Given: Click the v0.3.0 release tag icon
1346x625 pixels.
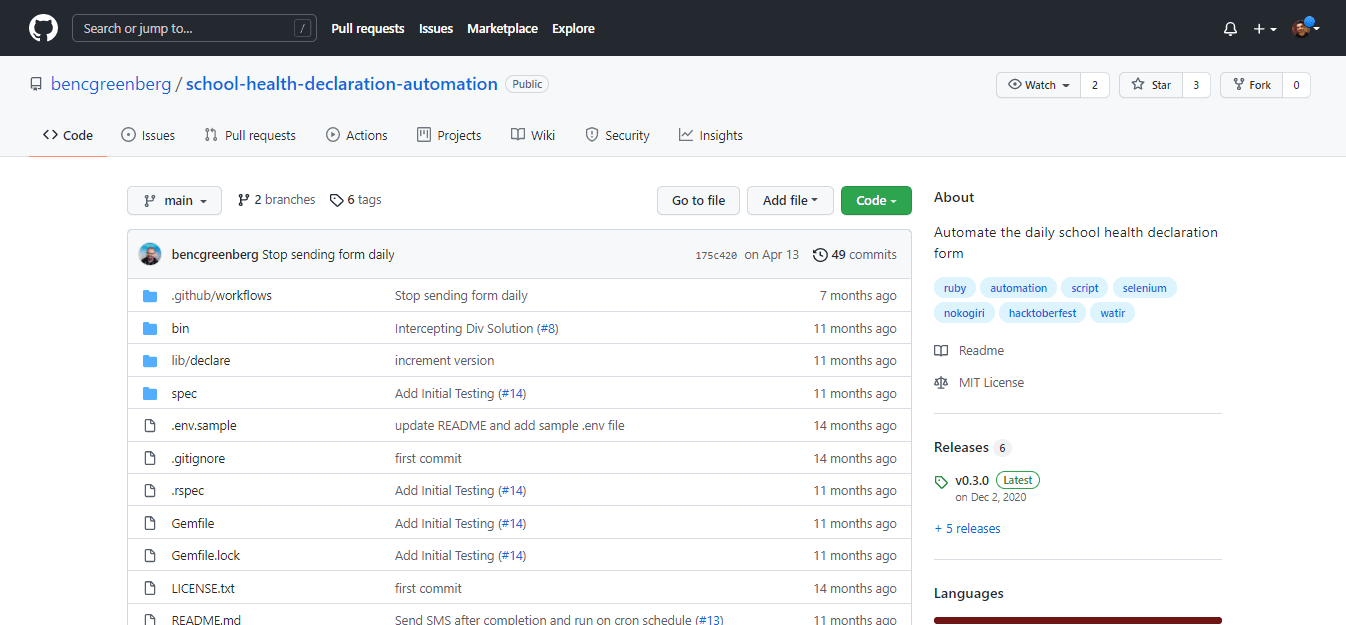Looking at the screenshot, I should 941,482.
